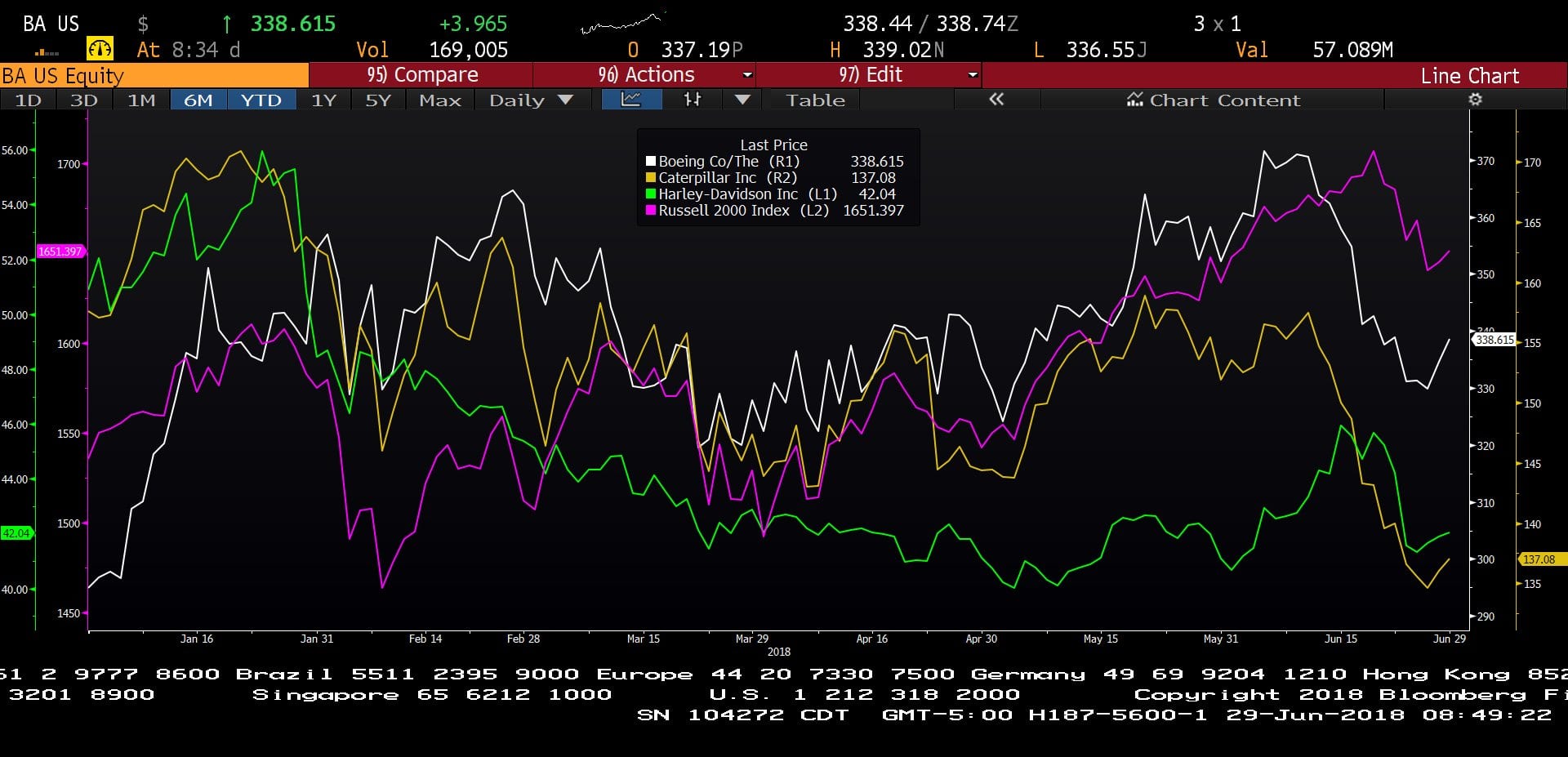This screenshot has height=757, width=1568.
Task: Click the Last Price legend heading
Action: click(x=773, y=145)
